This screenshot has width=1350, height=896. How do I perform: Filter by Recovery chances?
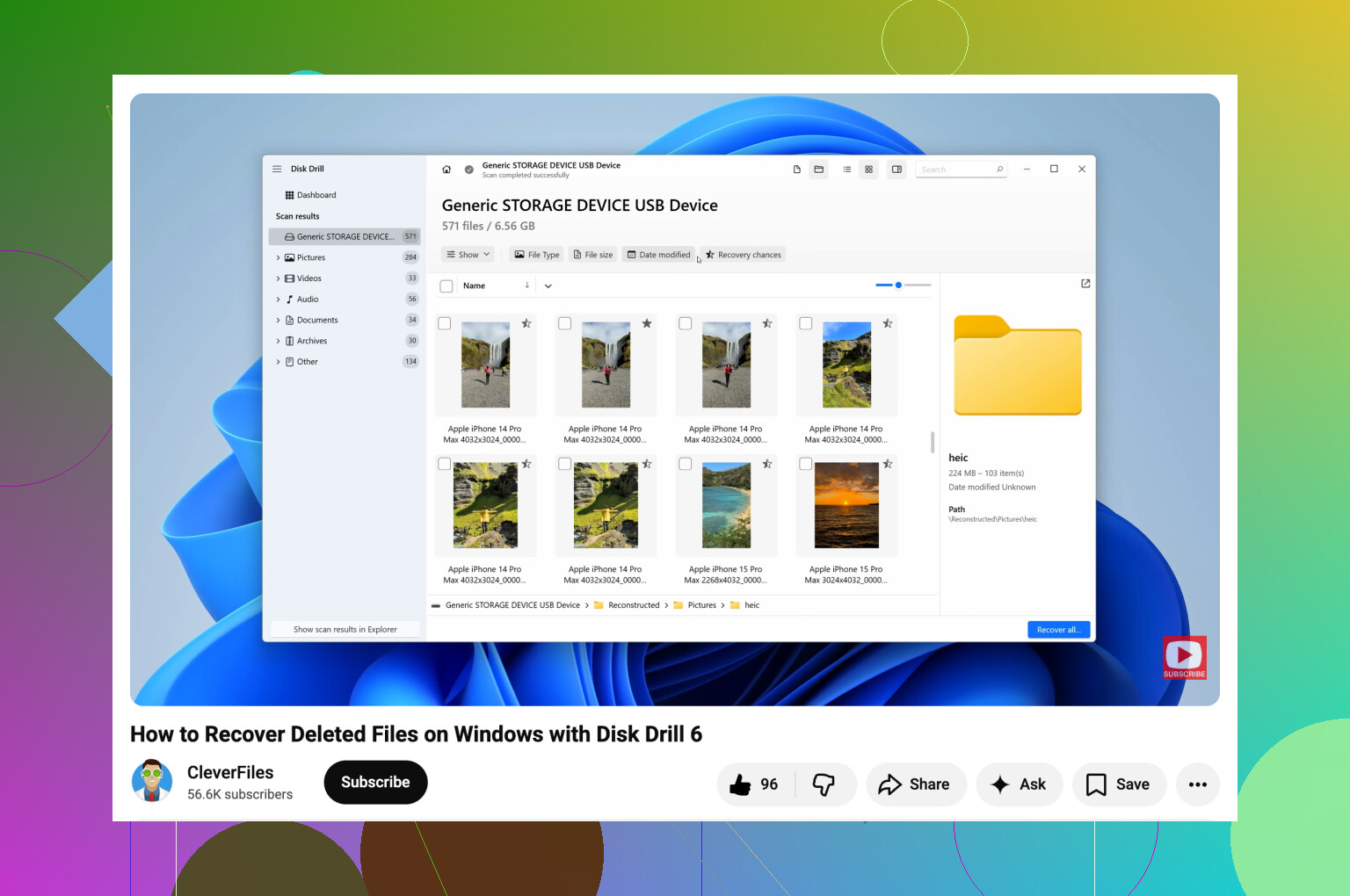[x=743, y=255]
